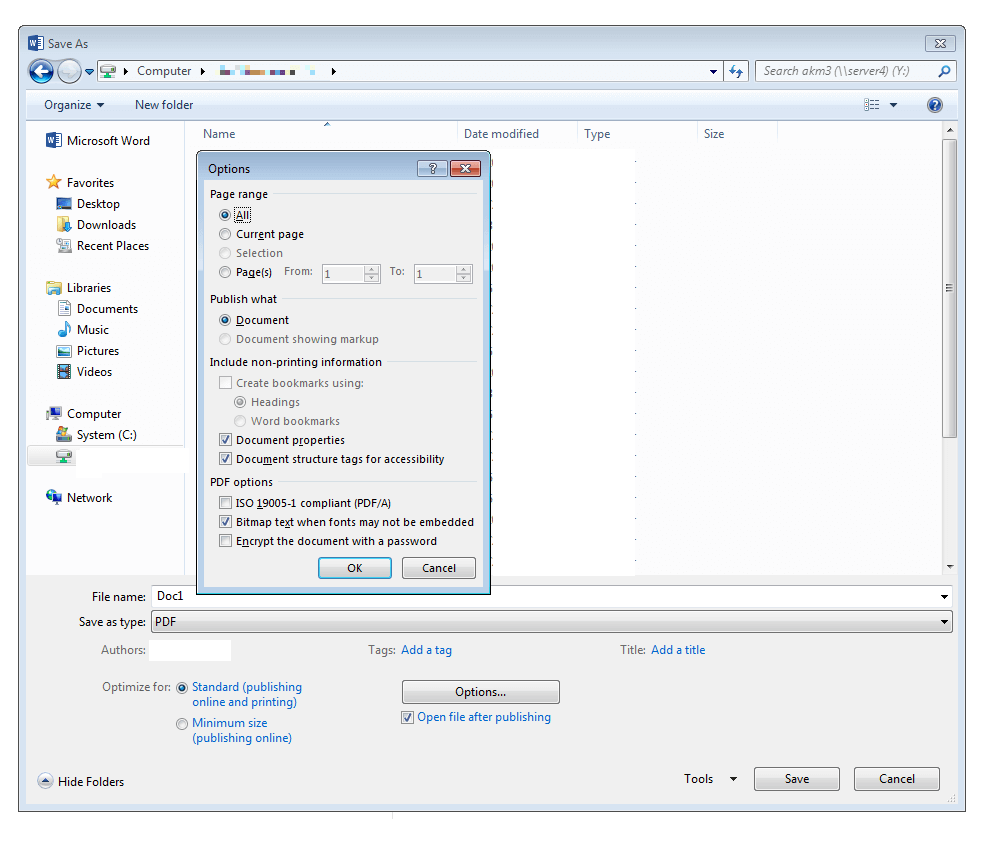The image size is (1000, 846).
Task: Click the Desktop icon in Favorites
Action: point(64,203)
